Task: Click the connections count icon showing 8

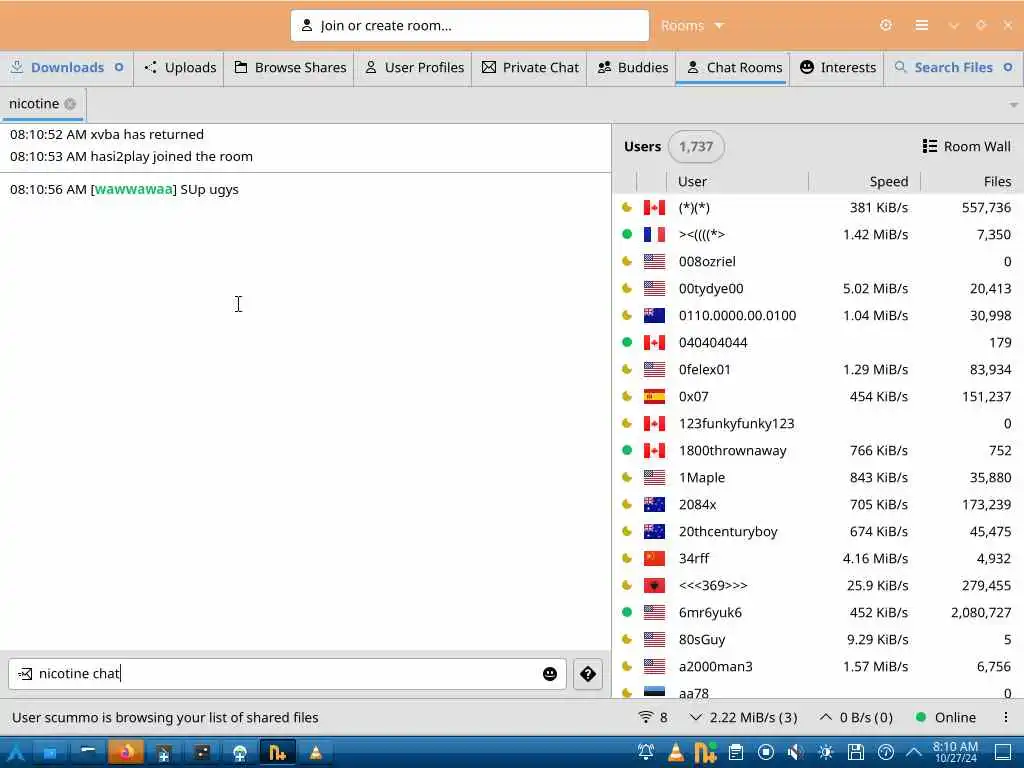Action: [652, 718]
